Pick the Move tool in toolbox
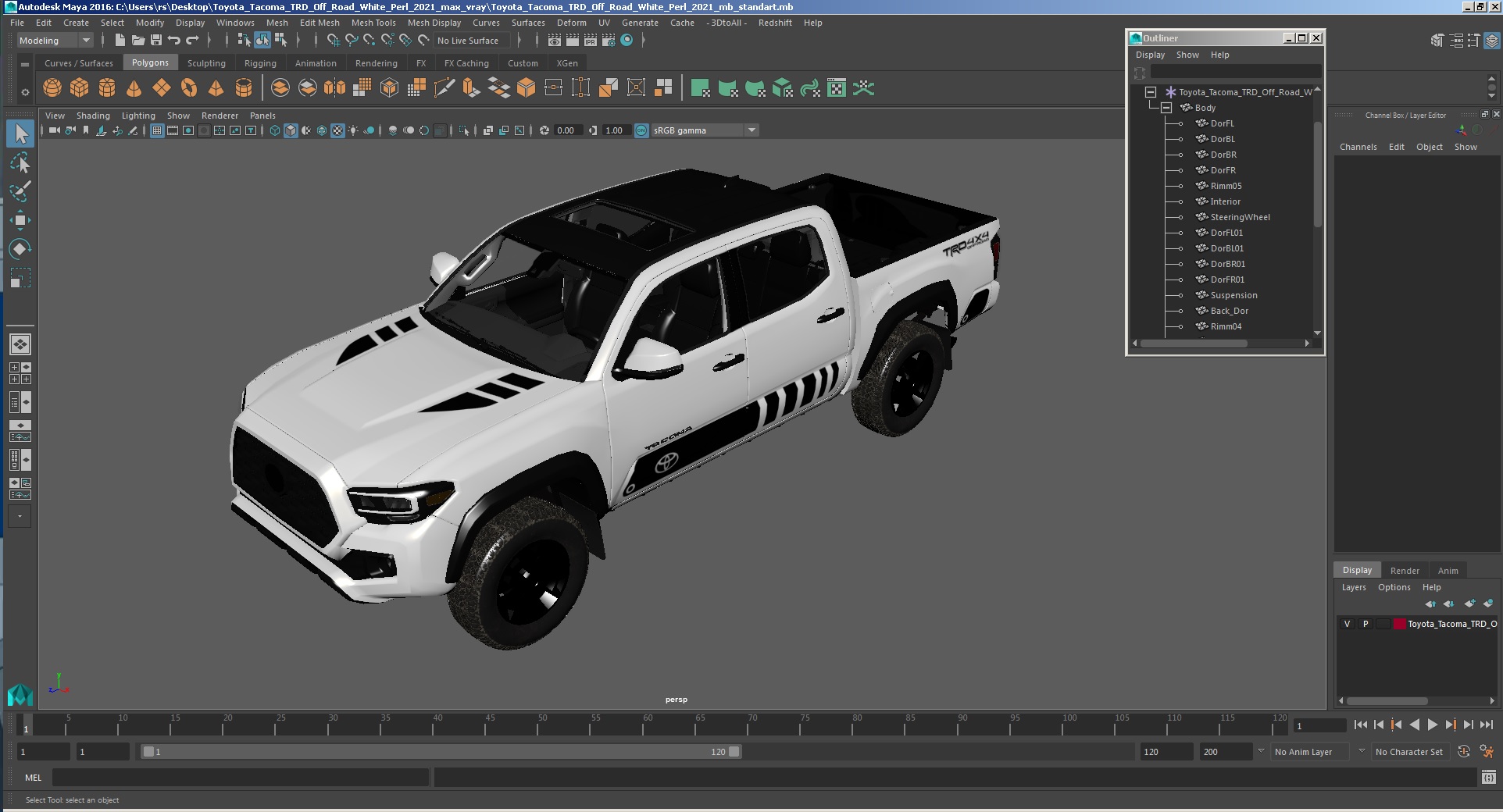The height and width of the screenshot is (812, 1503). 20,220
